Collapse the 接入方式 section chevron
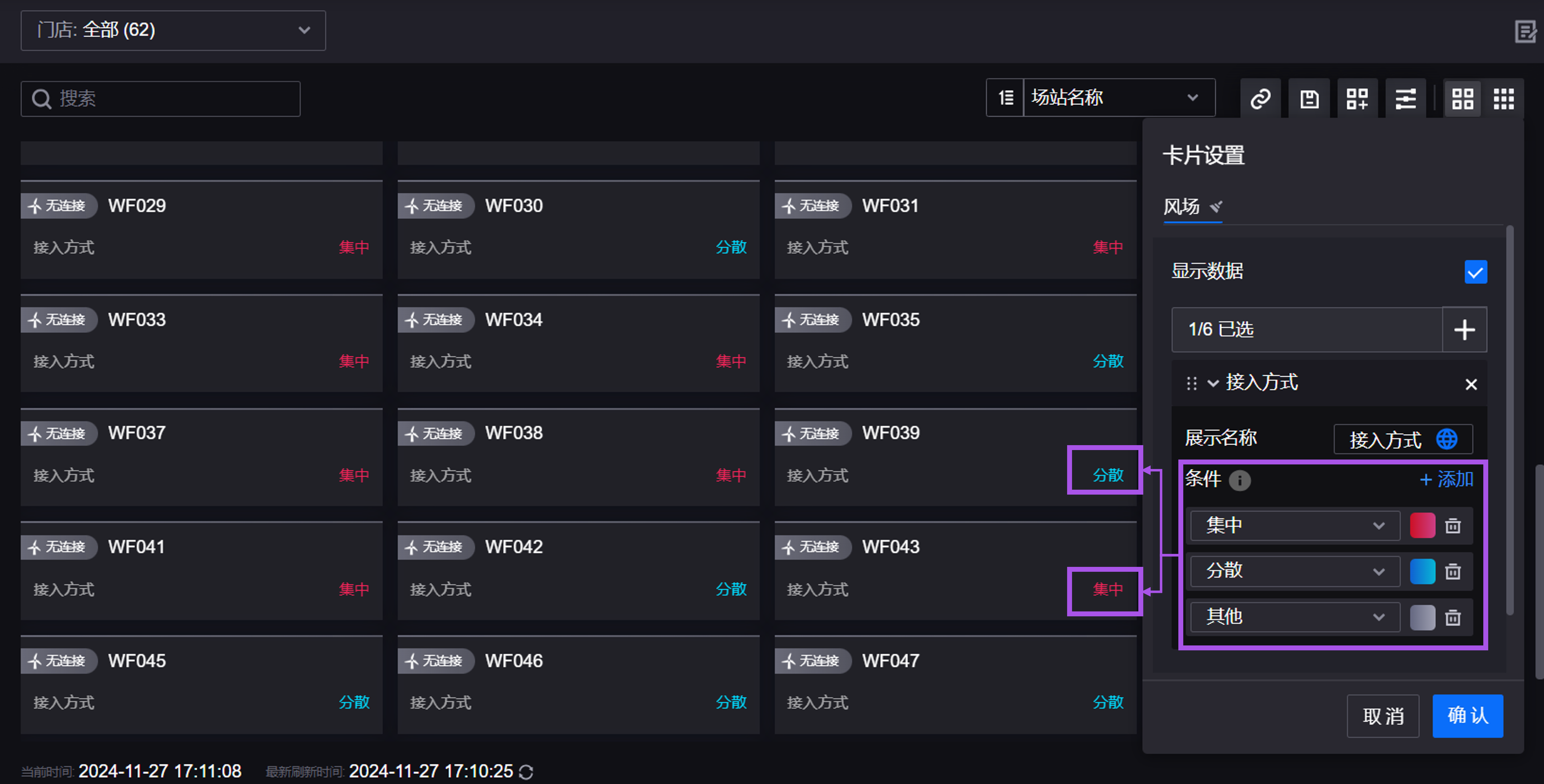1544x784 pixels. point(1212,383)
